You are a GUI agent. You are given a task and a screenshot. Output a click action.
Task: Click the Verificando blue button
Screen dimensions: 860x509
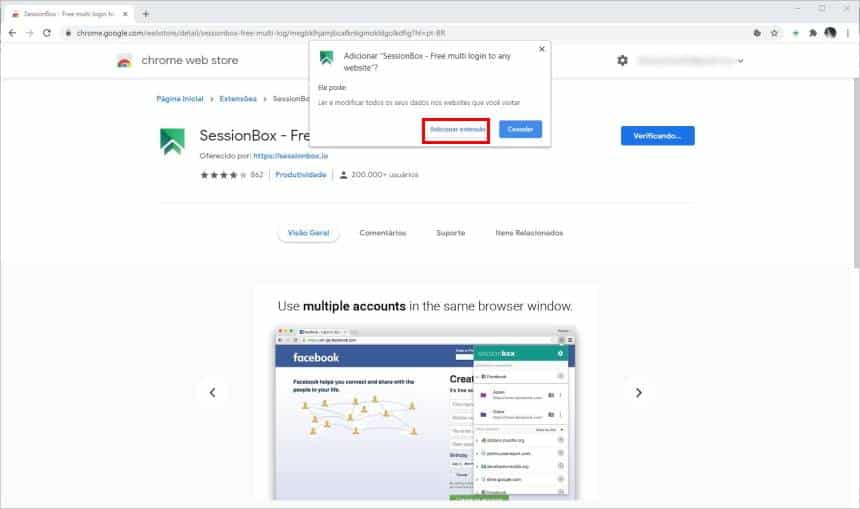pyautogui.click(x=658, y=135)
